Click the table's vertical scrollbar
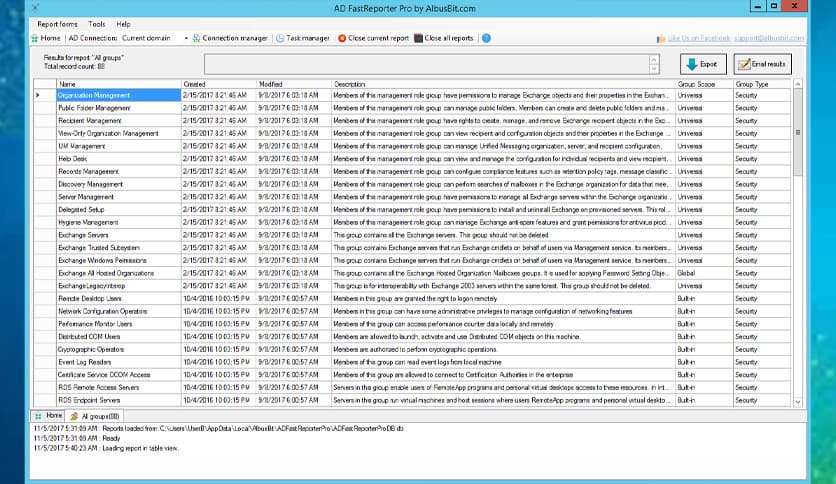This screenshot has height=484, width=836. pos(797,250)
